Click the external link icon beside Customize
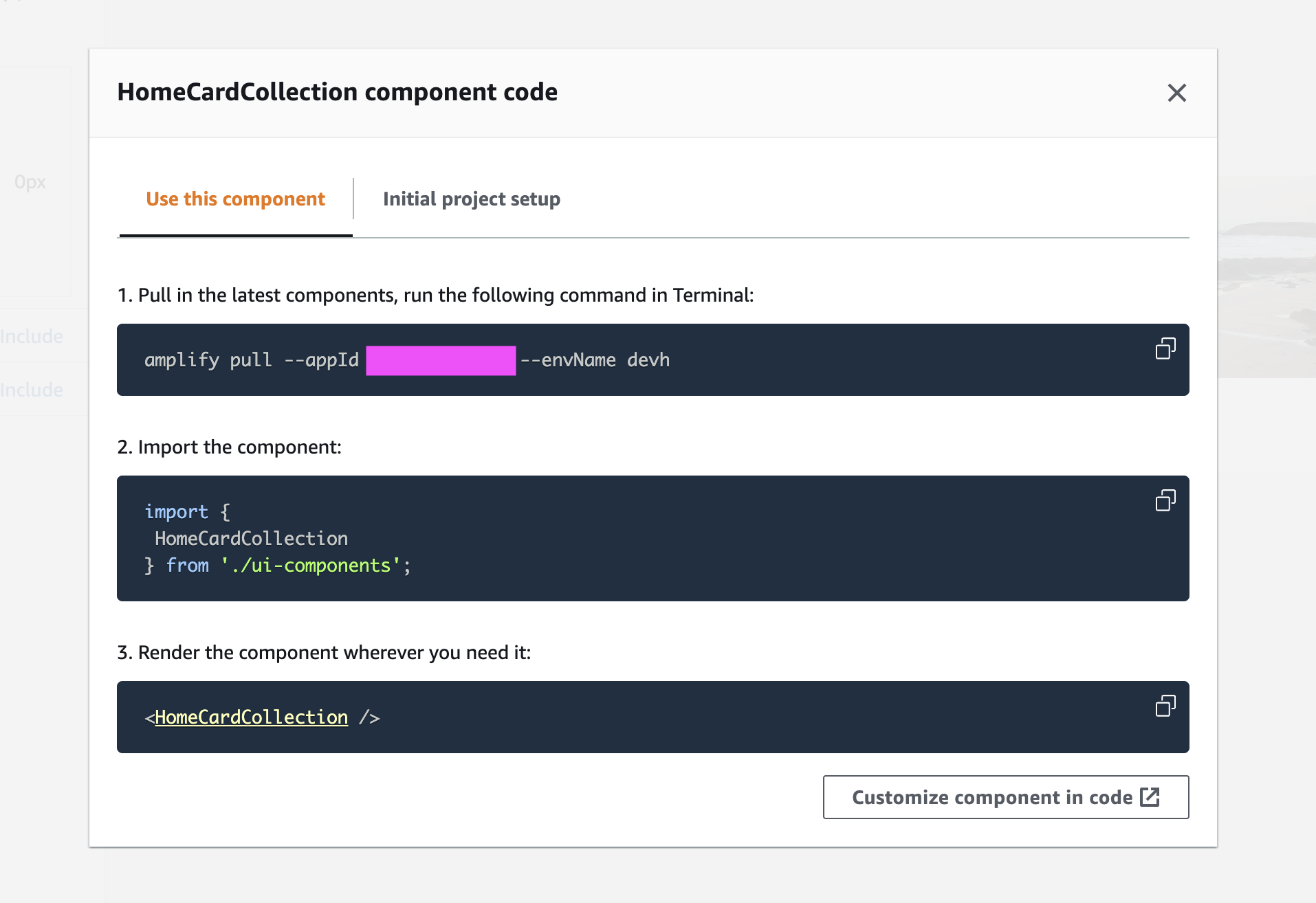The image size is (1316, 903). pos(1150,797)
